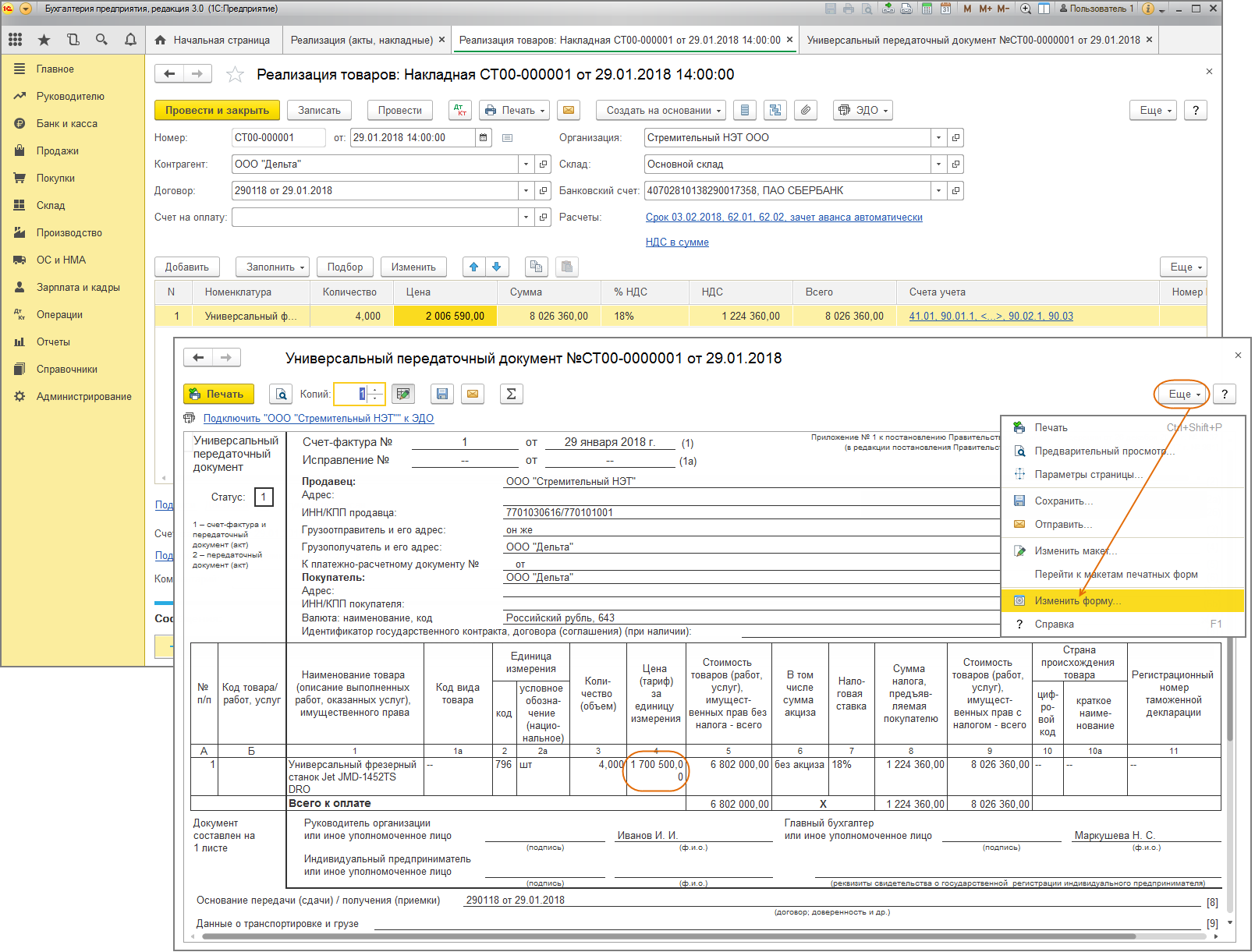
Task: Open Контрагент ООО Дельта card button
Action: (544, 165)
